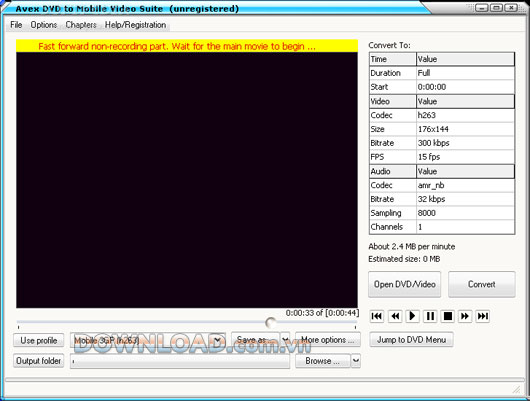Start conversion with Convert button
Screen dimensions: 530x401
point(482,284)
